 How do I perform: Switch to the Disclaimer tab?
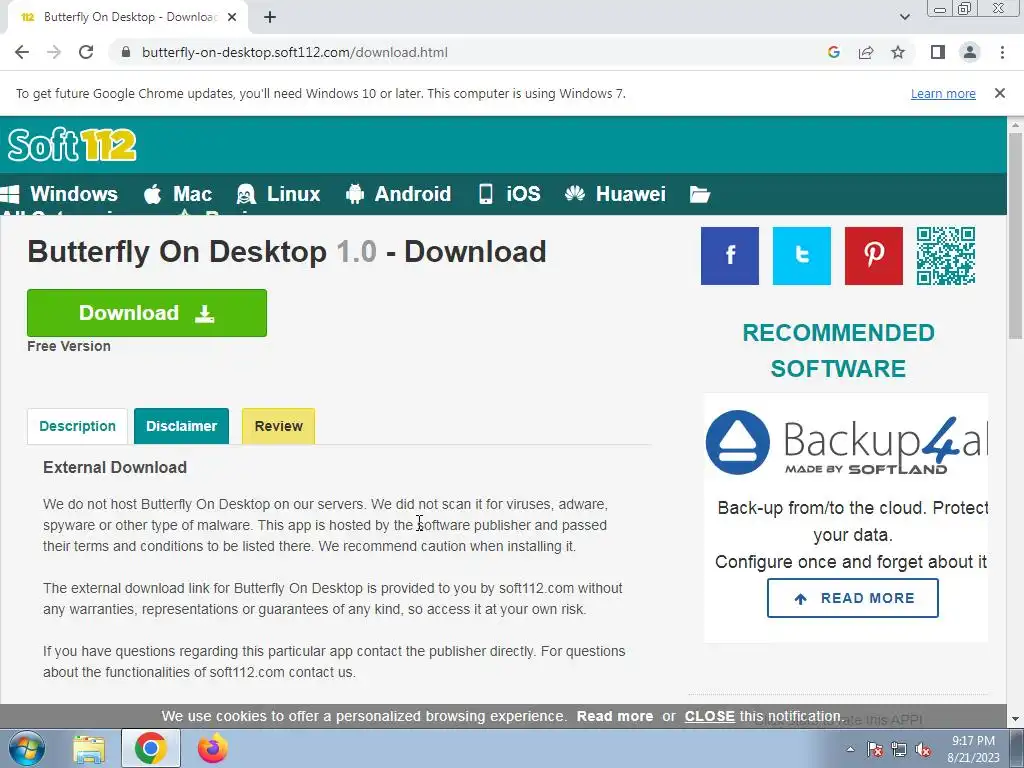[x=182, y=426]
